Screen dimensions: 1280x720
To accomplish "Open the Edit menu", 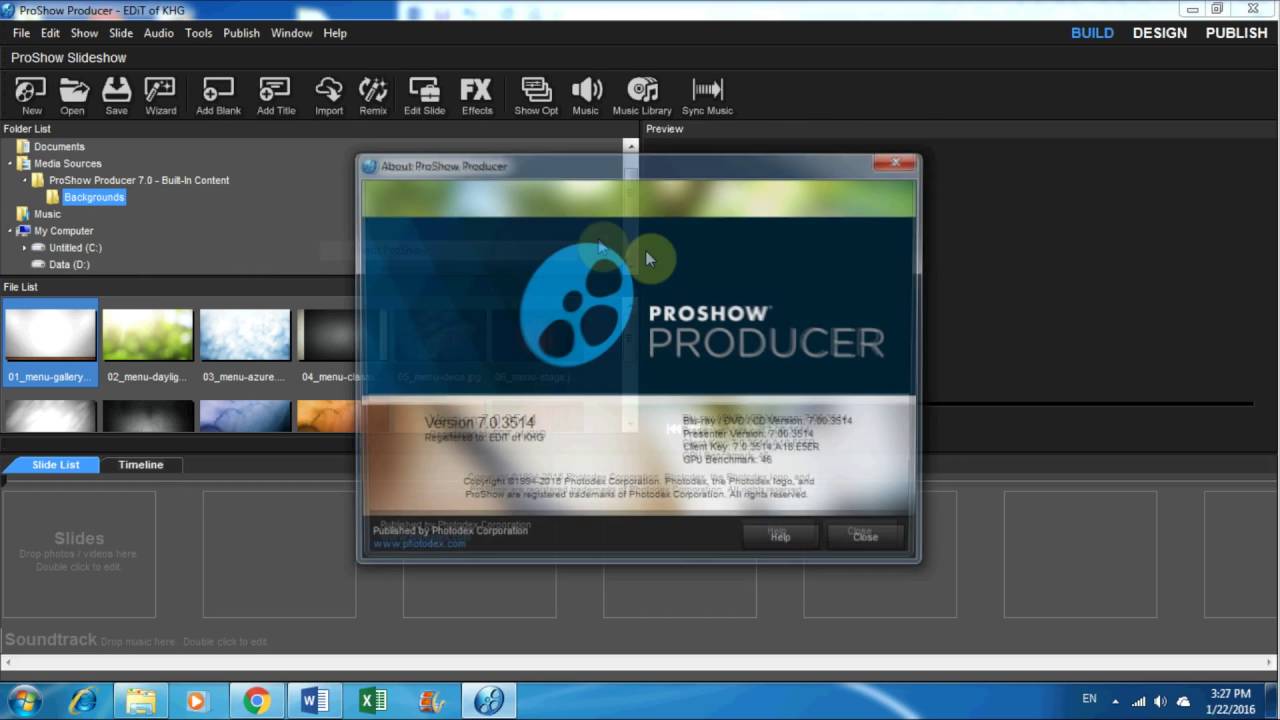I will pyautogui.click(x=50, y=33).
